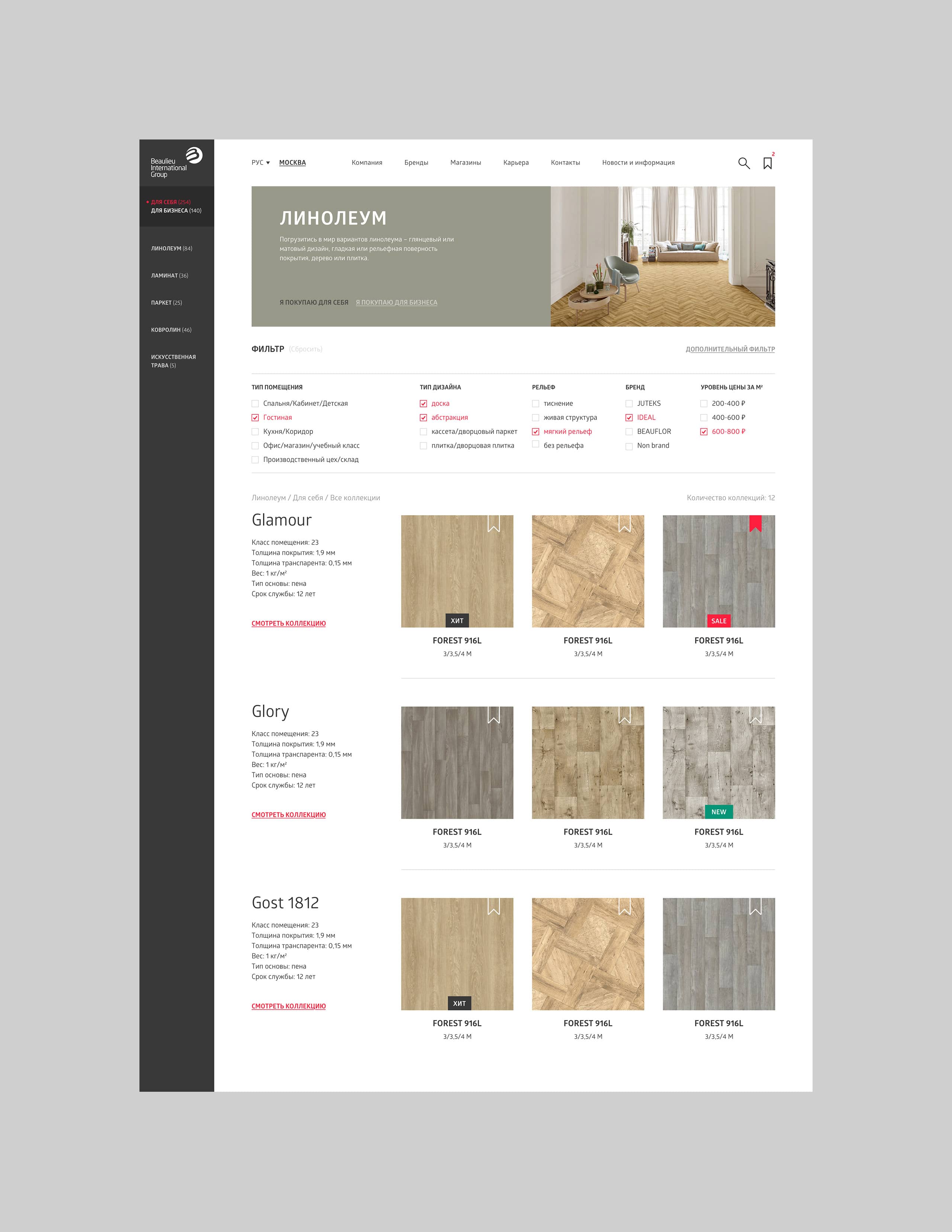Bookmark first Glory dark gray tile
952x1232 pixels.
493,715
